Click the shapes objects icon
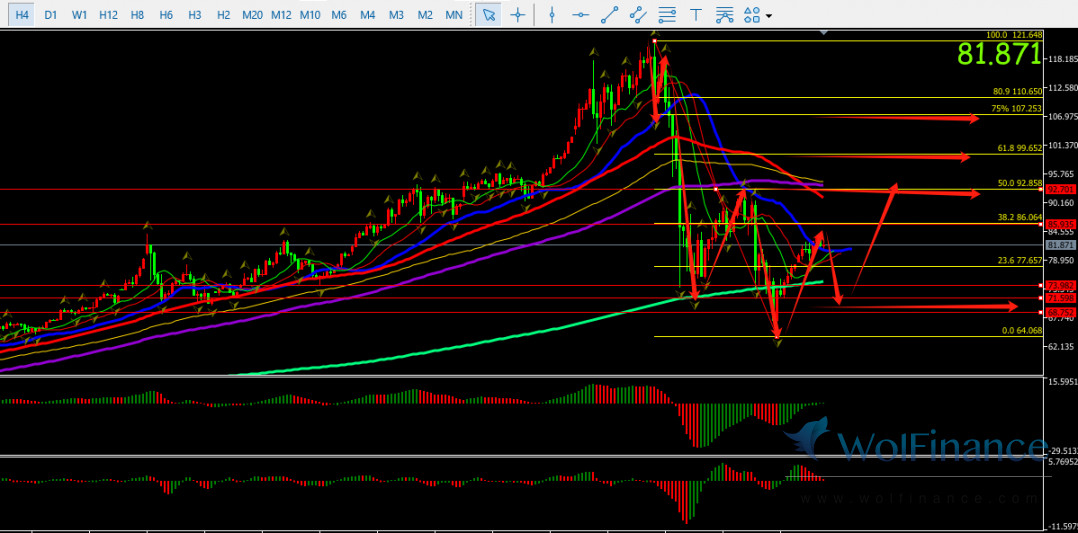Screen dimensions: 1078x533 tap(752, 15)
